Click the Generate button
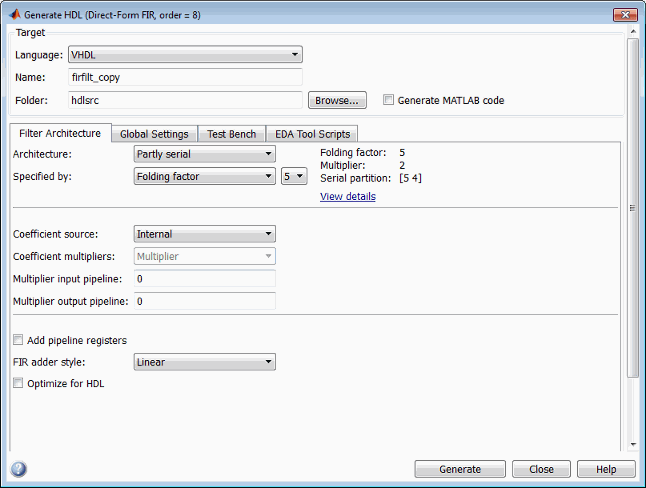The height and width of the screenshot is (488, 646). [x=460, y=469]
